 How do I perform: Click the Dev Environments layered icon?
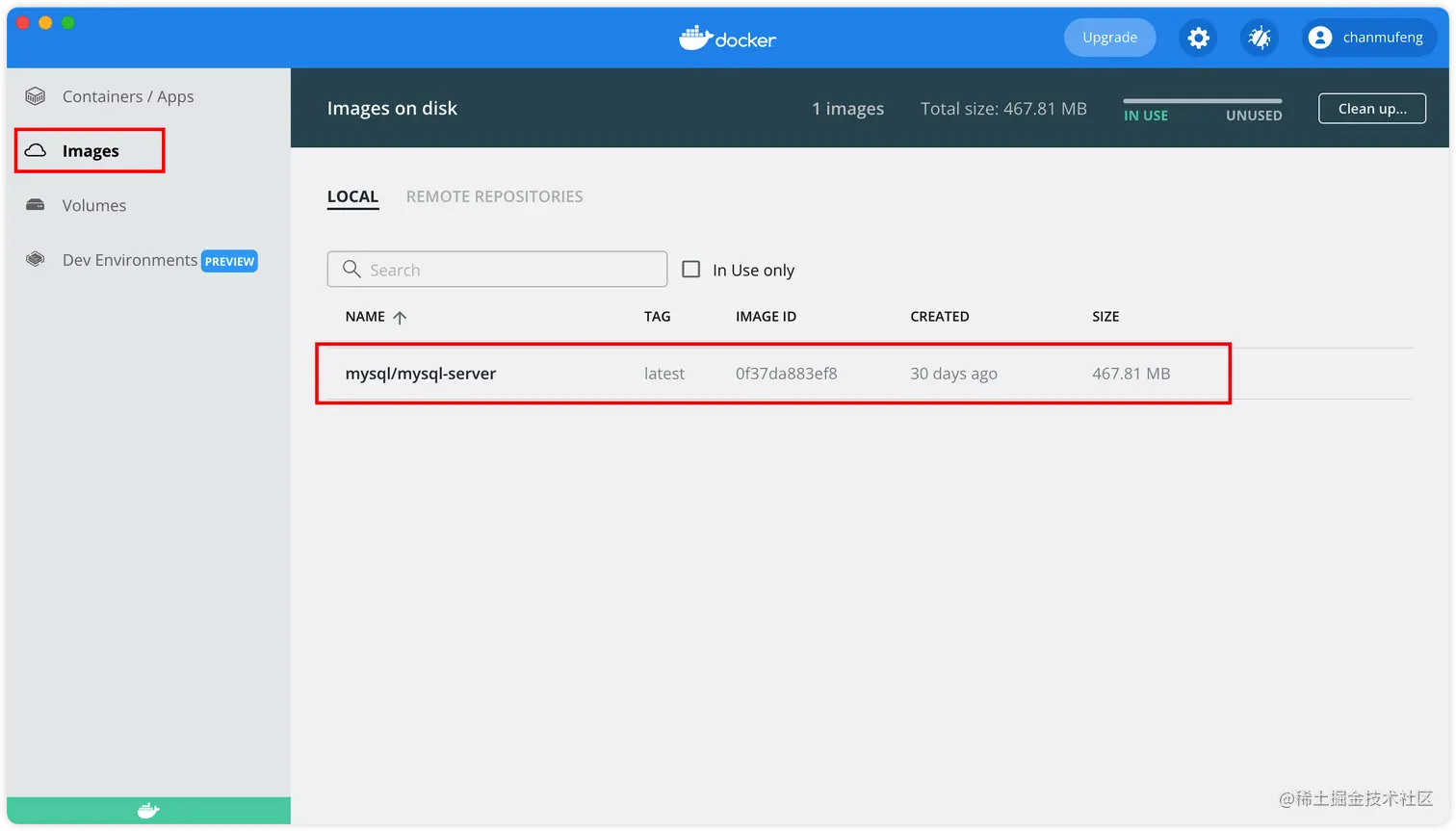click(x=36, y=259)
